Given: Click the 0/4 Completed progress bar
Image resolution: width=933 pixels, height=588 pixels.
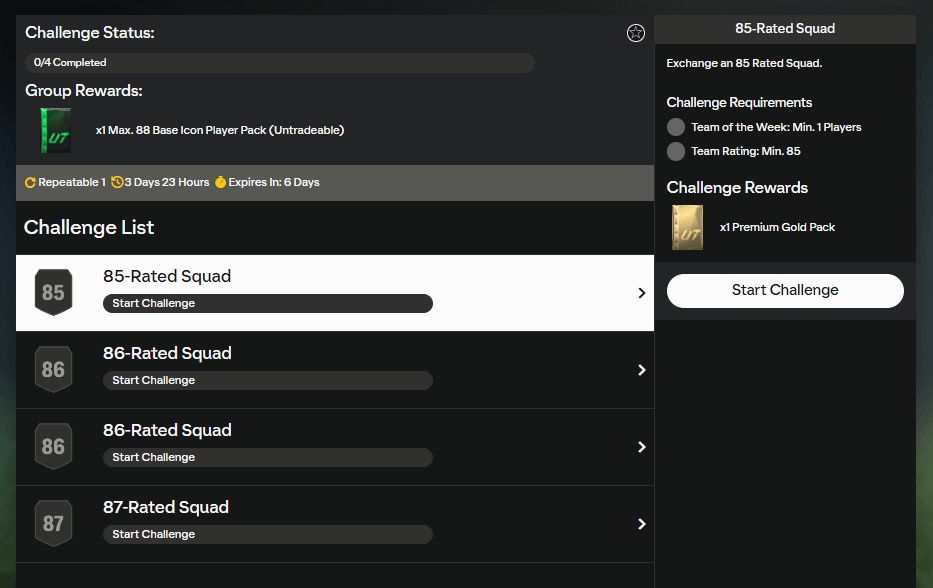Looking at the screenshot, I should coord(280,63).
